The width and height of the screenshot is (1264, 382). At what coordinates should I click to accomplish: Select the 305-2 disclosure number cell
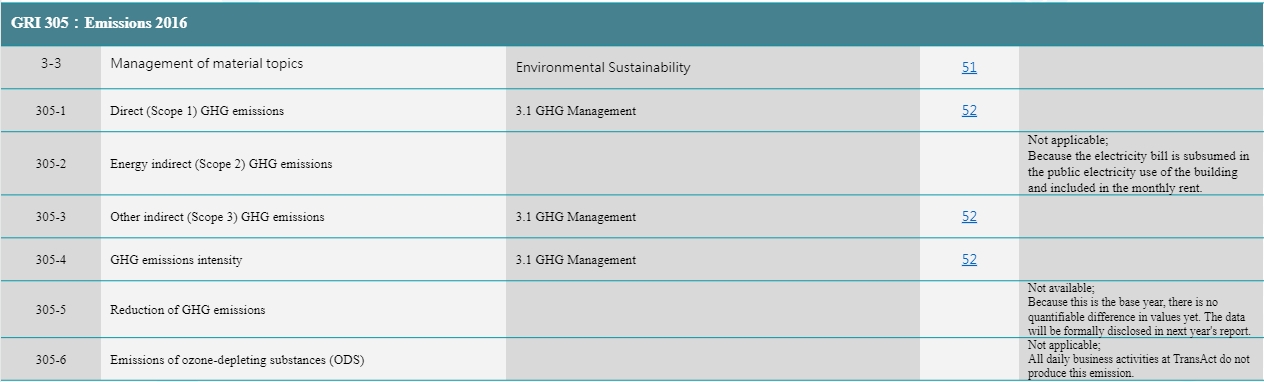coord(51,164)
